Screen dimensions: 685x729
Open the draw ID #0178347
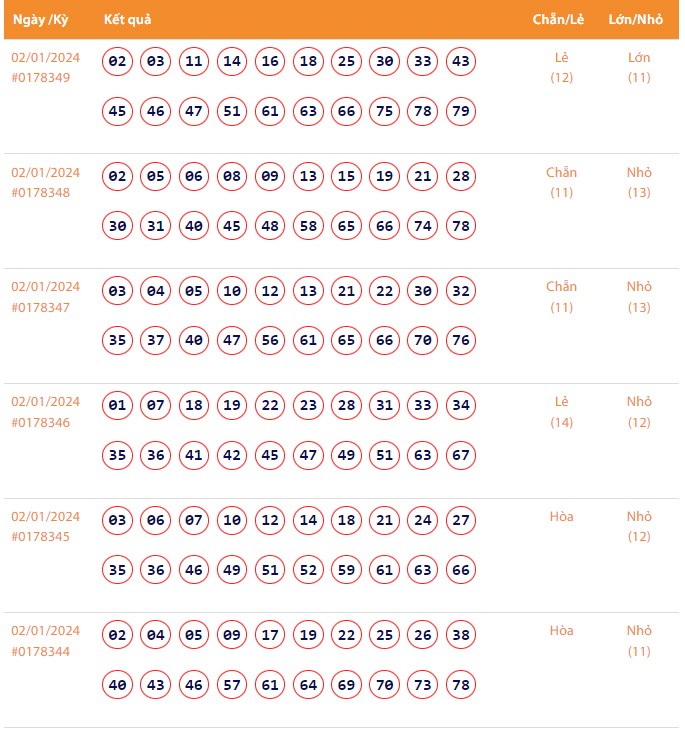pyautogui.click(x=41, y=307)
